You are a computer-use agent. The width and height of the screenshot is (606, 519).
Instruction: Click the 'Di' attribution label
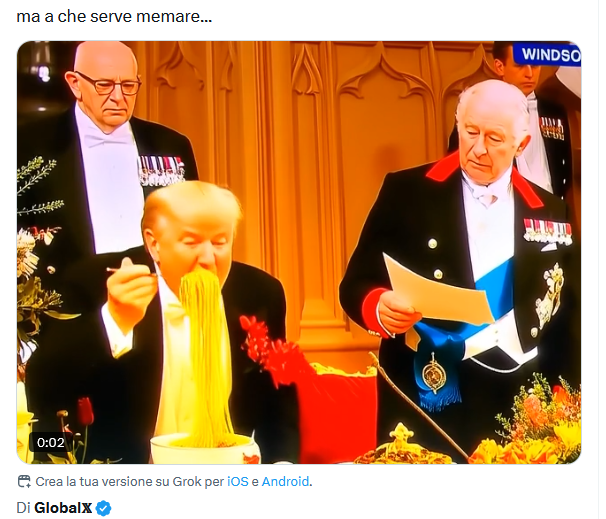pos(24,508)
